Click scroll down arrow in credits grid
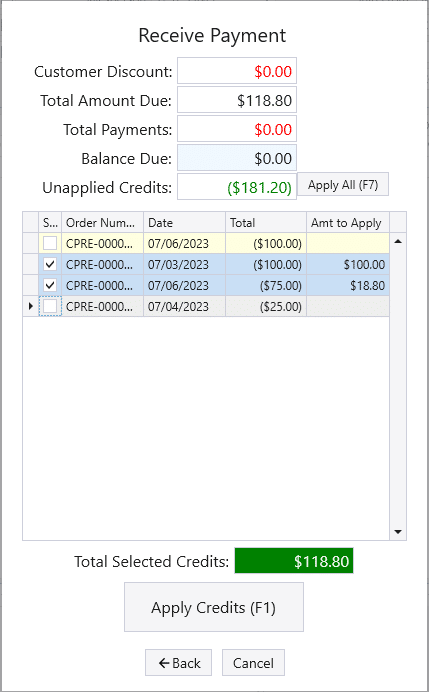The height and width of the screenshot is (692, 429). [398, 532]
